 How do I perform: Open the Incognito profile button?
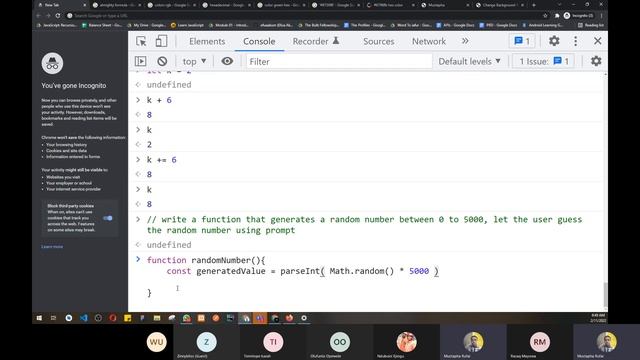pyautogui.click(x=578, y=16)
